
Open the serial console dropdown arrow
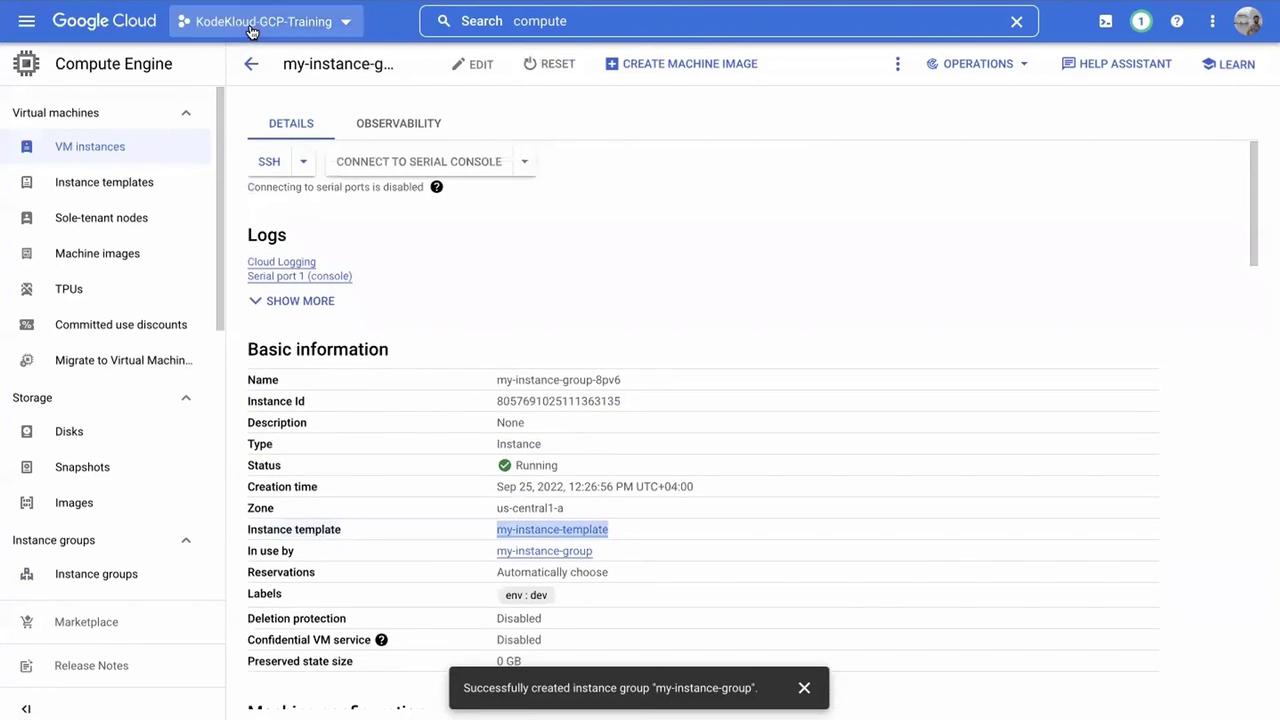[x=524, y=162]
